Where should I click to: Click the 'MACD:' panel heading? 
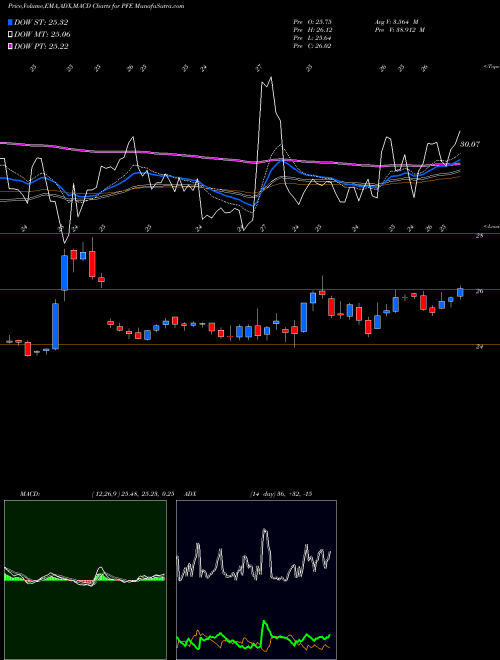(x=30, y=494)
